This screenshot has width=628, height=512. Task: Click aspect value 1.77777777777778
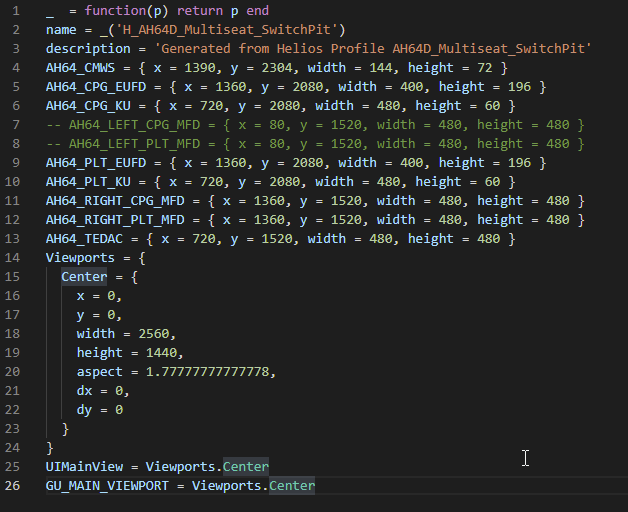coord(207,372)
